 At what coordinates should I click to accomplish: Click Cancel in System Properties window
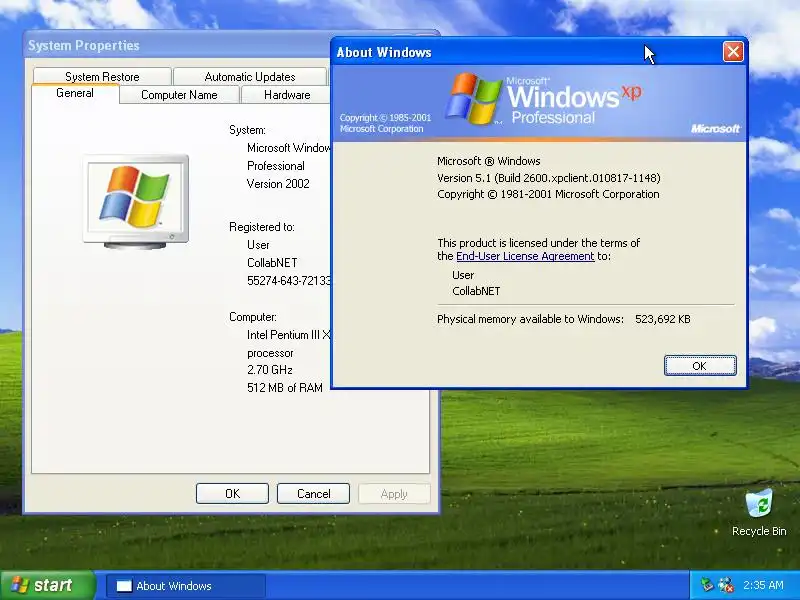313,493
